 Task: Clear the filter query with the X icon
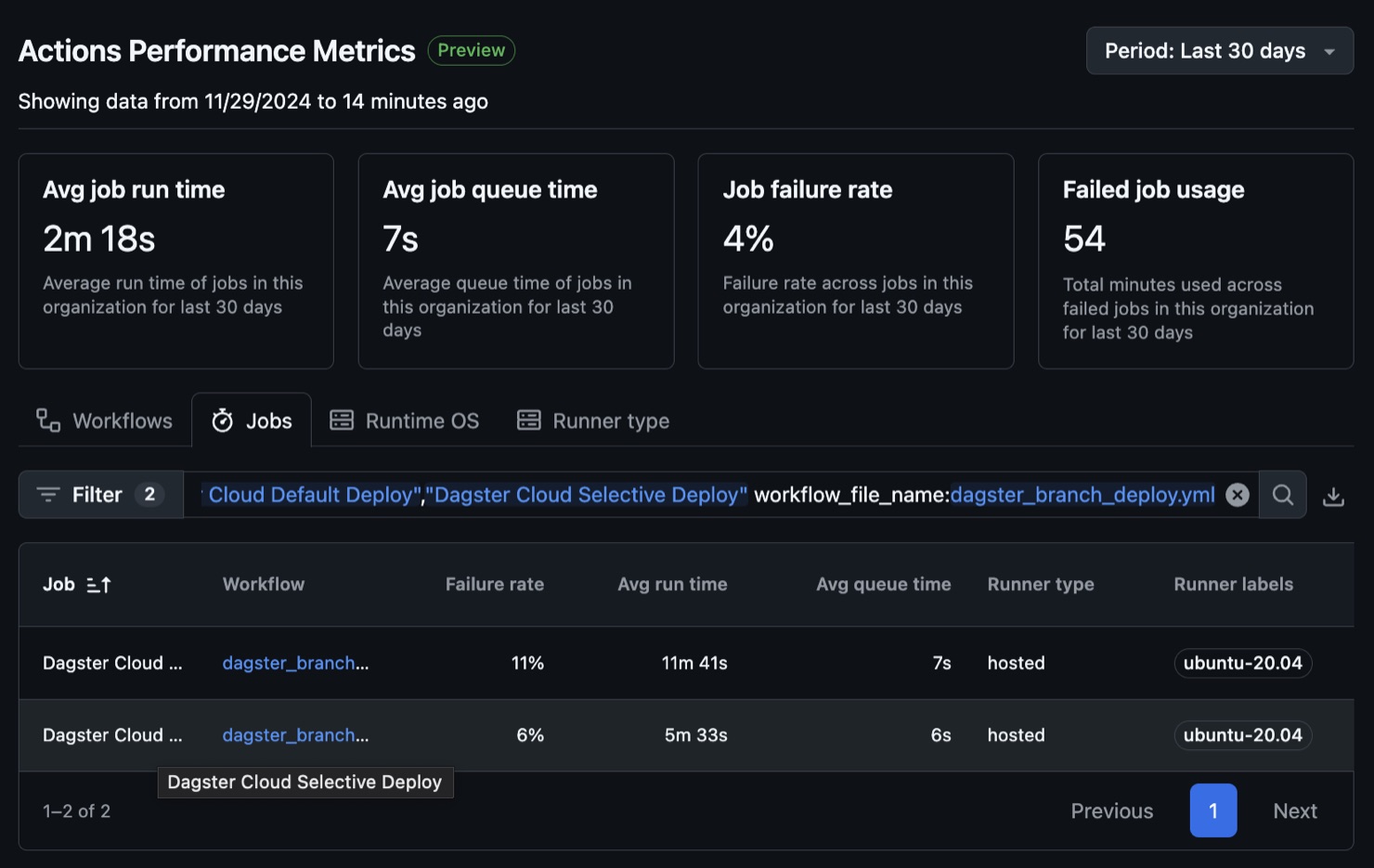(x=1237, y=495)
